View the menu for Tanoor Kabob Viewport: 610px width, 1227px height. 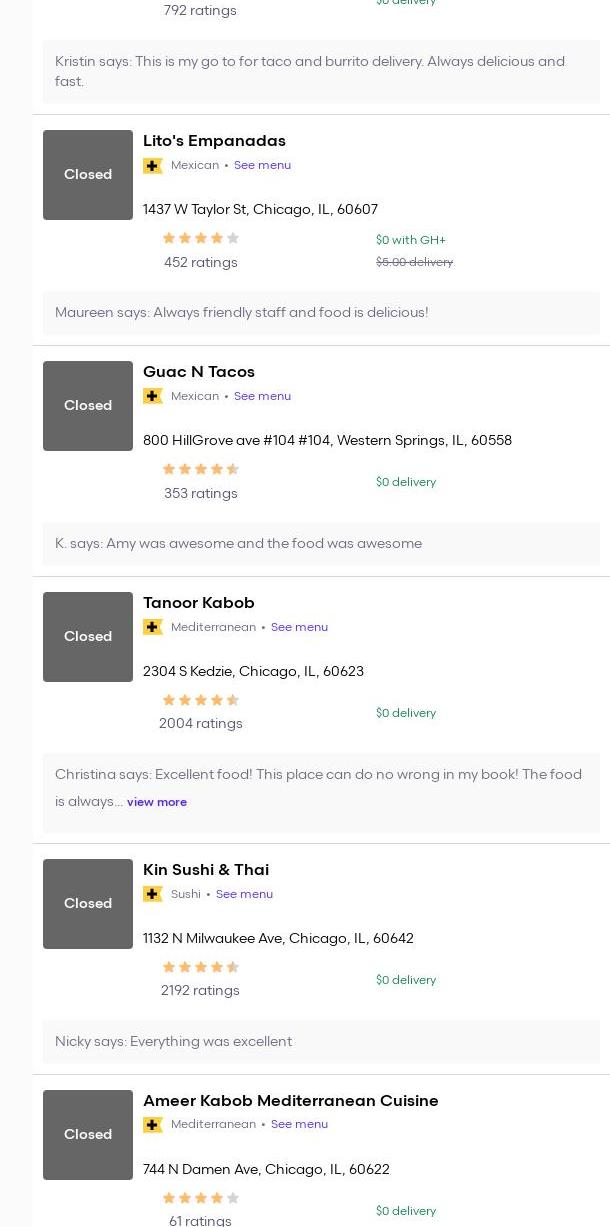pos(299,628)
